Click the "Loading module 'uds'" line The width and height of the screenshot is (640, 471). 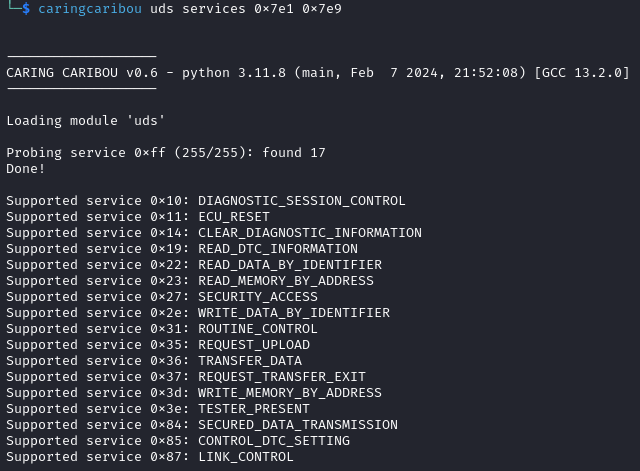(86, 121)
